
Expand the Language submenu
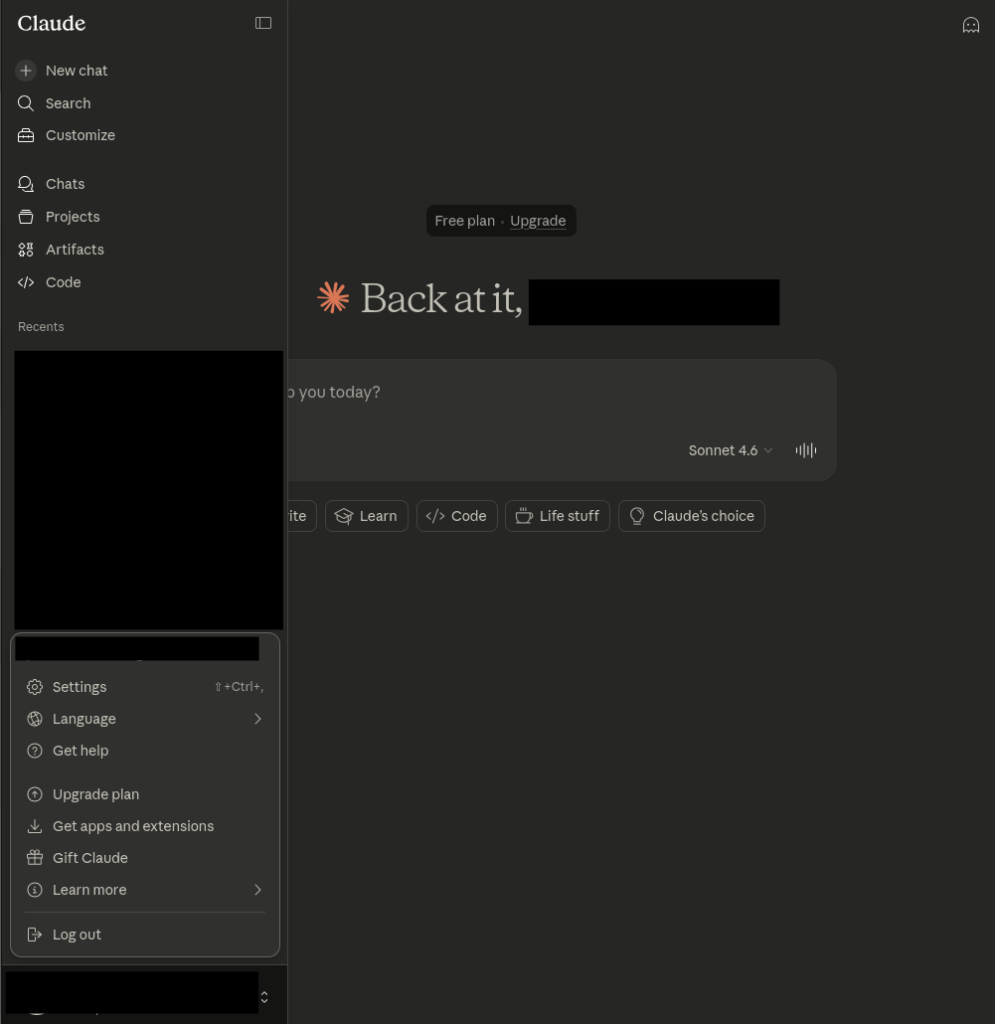coord(145,719)
